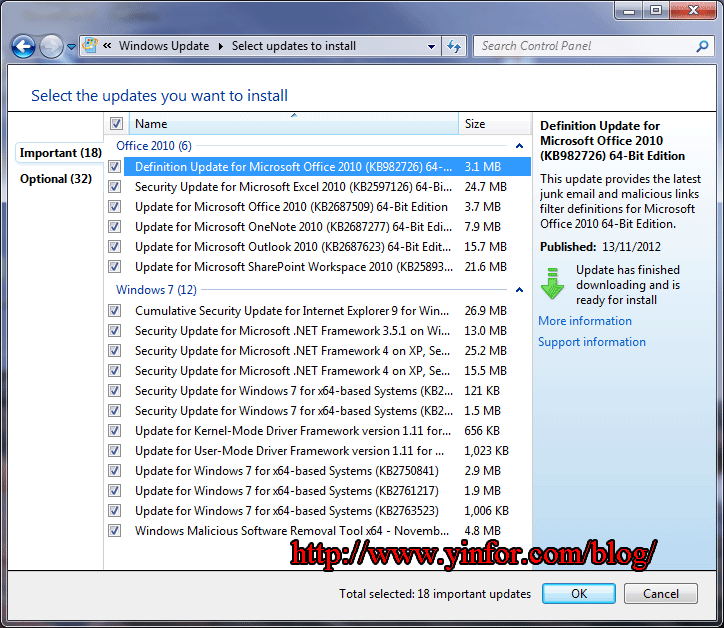Screen dimensions: 724x628
Task: Uncheck Cumulative Security Update for IE 9
Action: tap(115, 310)
